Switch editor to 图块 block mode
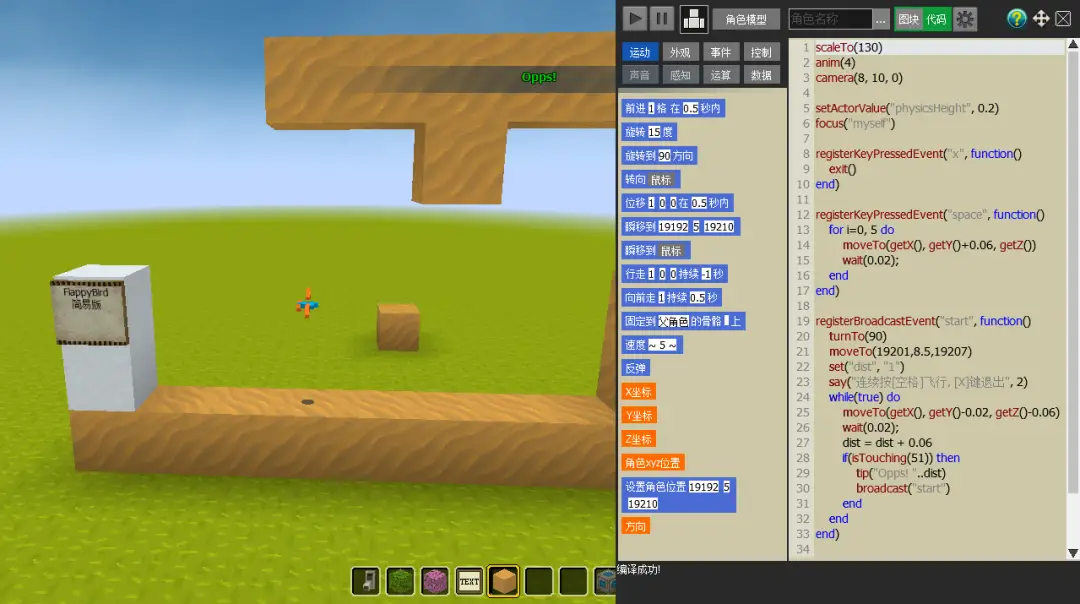Image resolution: width=1080 pixels, height=604 pixels. tap(908, 19)
